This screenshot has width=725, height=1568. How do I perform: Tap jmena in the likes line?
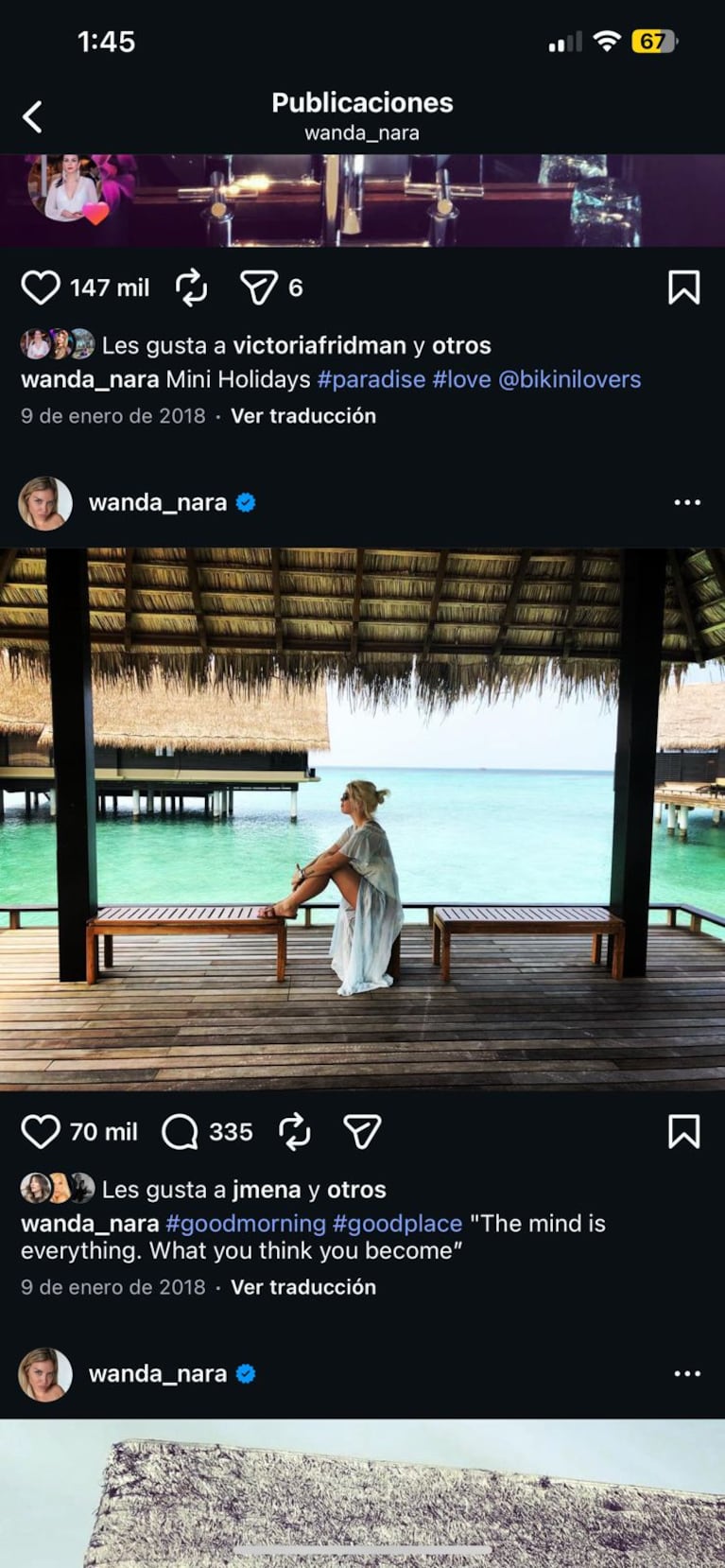click(x=268, y=1189)
